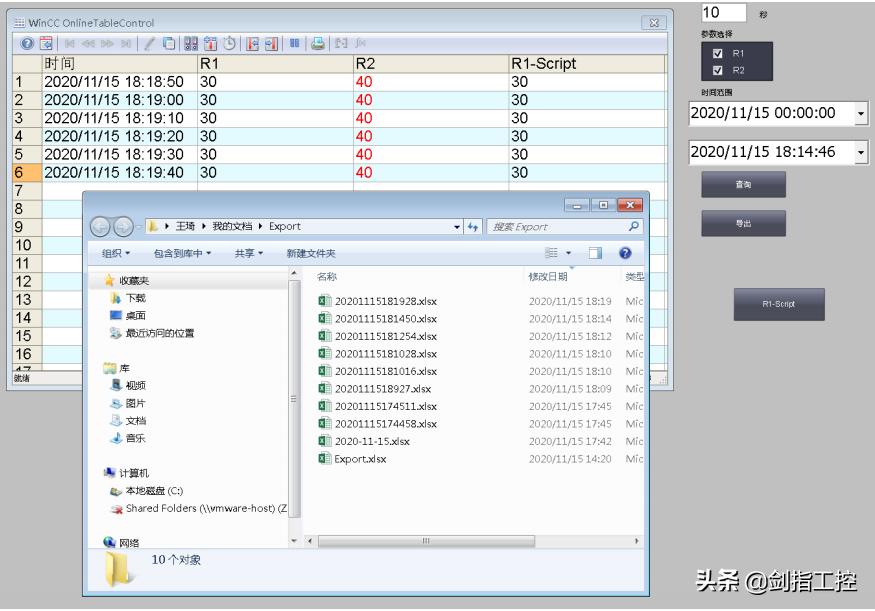Open the time range clock icon
Image resolution: width=875 pixels, height=611 pixels.
tap(230, 43)
